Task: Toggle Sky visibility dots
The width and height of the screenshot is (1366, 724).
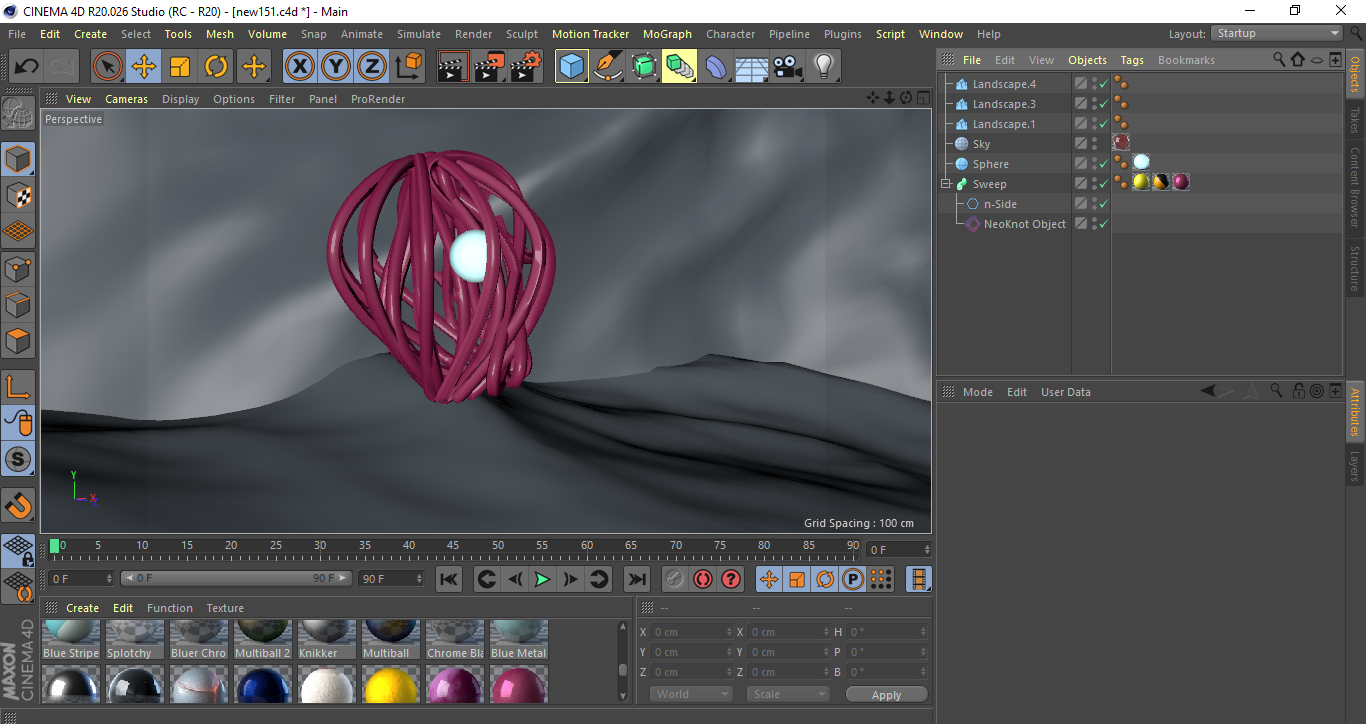Action: pyautogui.click(x=1094, y=144)
